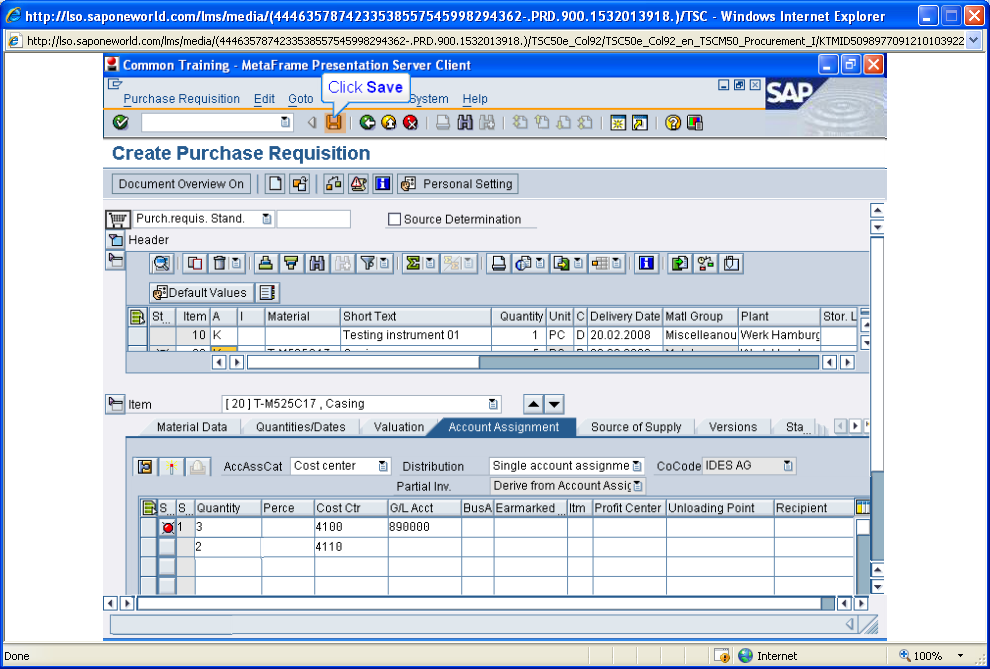Click the Other Purchase Requisition icon

pos(299,184)
